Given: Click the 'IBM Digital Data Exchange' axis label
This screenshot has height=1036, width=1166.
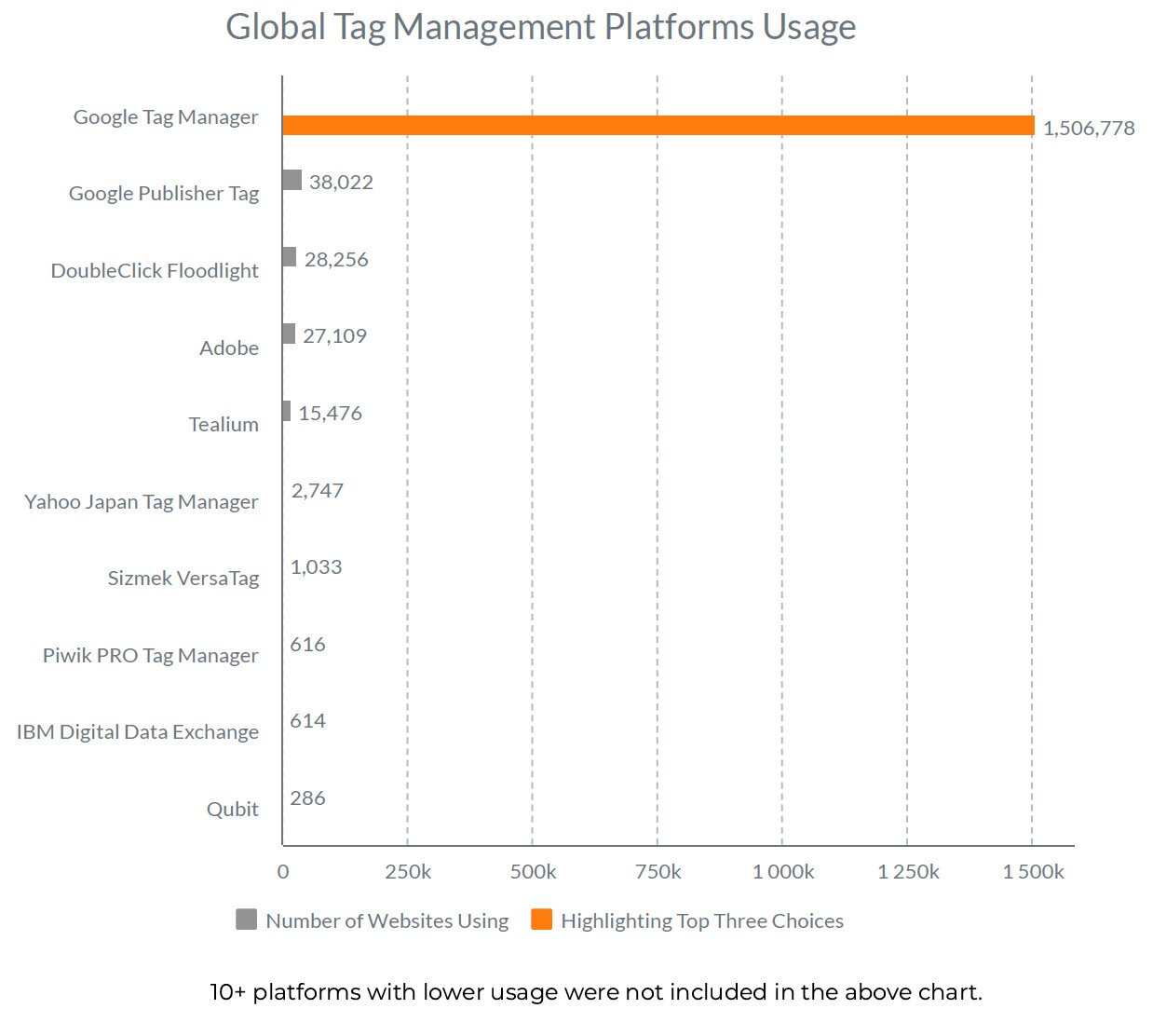Looking at the screenshot, I should pyautogui.click(x=138, y=732).
